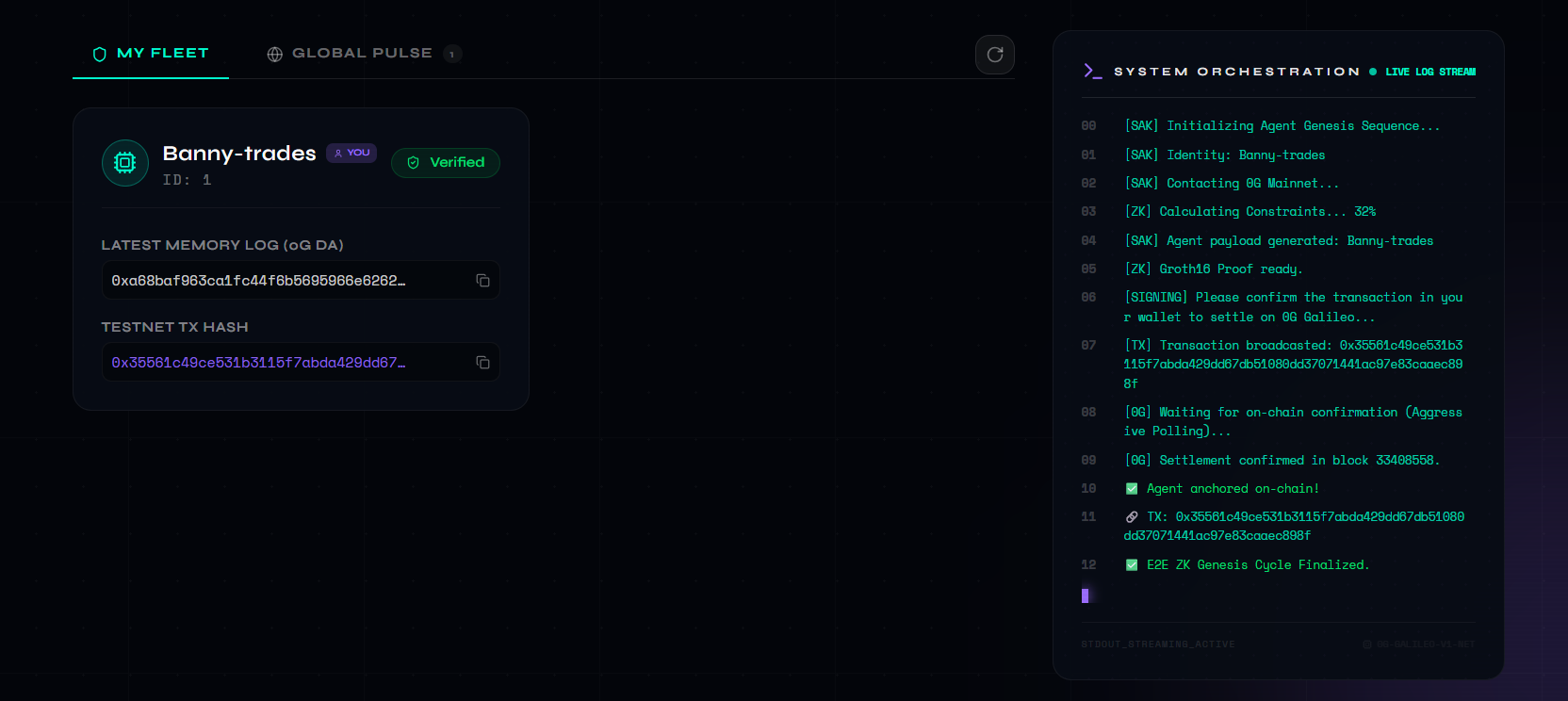This screenshot has width=1568, height=701.
Task: Click the System Orchestration terminal prompt icon
Action: point(1092,72)
